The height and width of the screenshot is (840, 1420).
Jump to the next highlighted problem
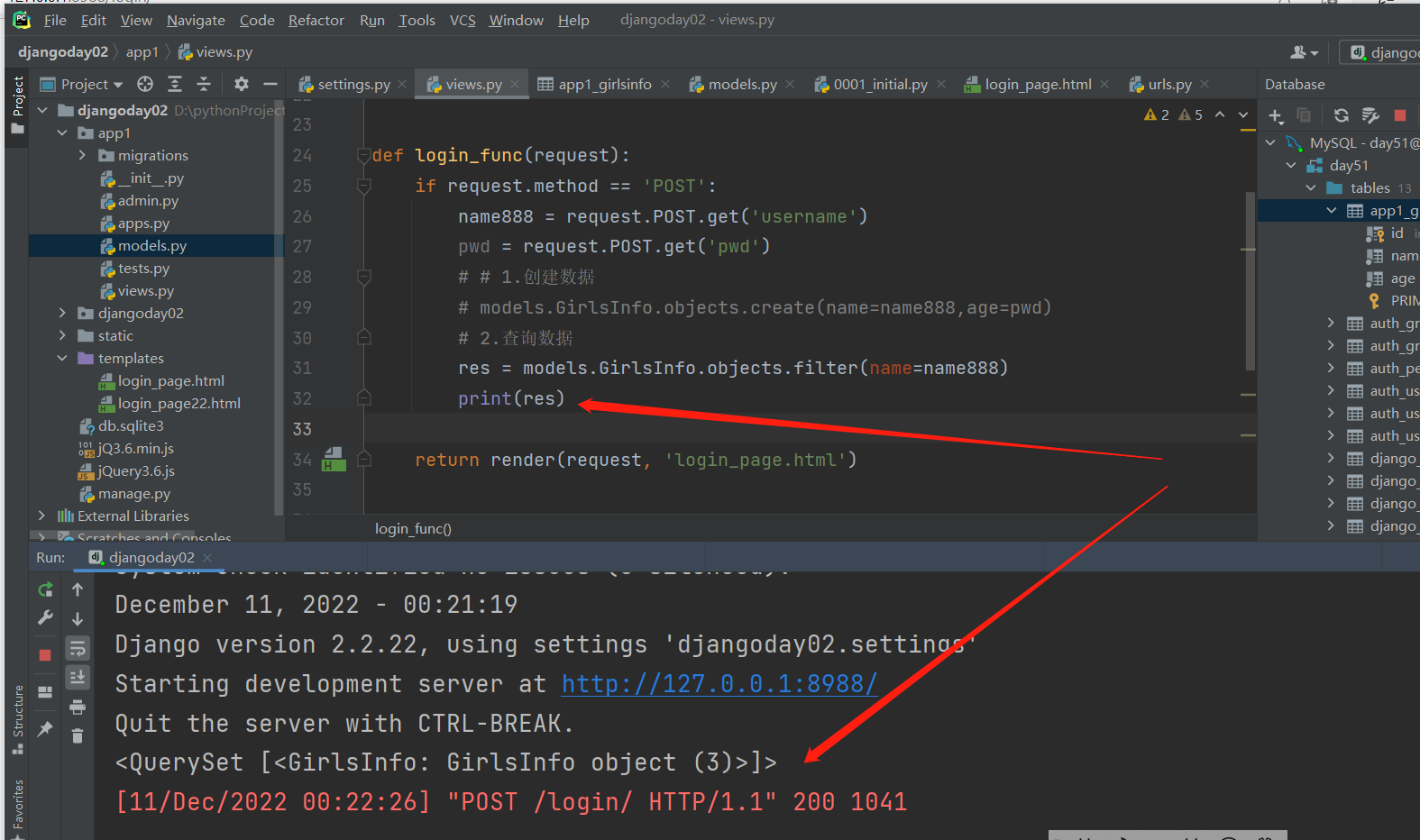click(x=1243, y=114)
